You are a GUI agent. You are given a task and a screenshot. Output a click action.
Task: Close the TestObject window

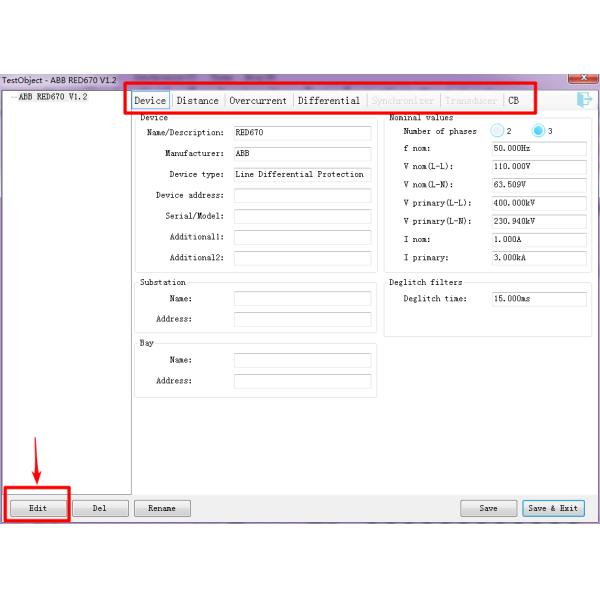tap(583, 78)
